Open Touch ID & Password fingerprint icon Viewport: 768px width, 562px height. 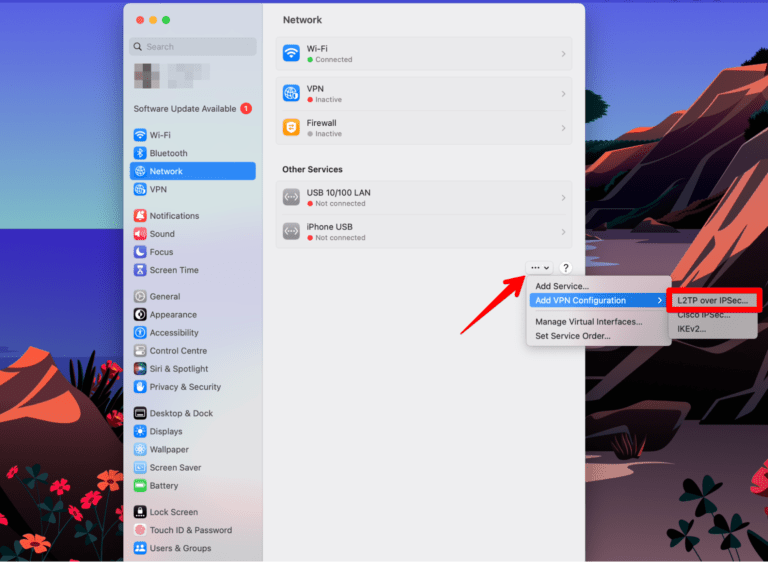pyautogui.click(x=140, y=530)
